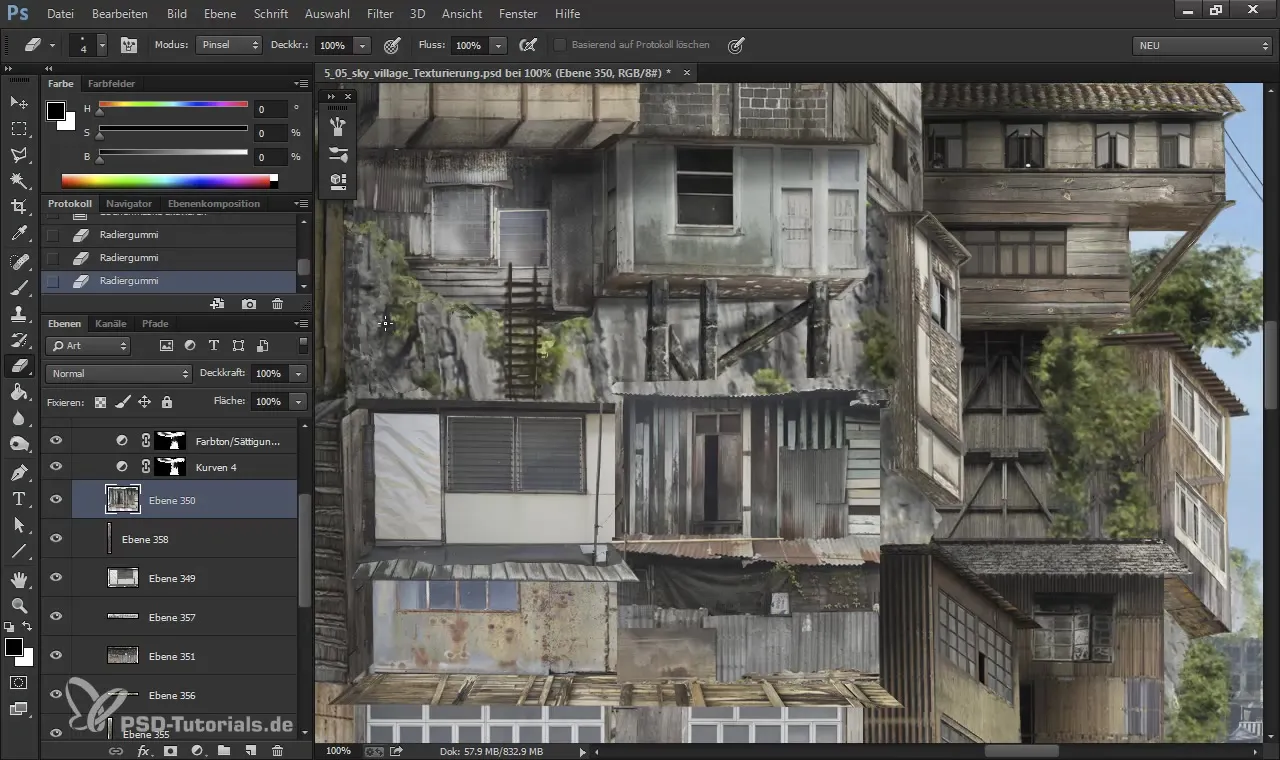Select the Magic Wand tool
Screen dimensions: 1280x760
point(19,181)
